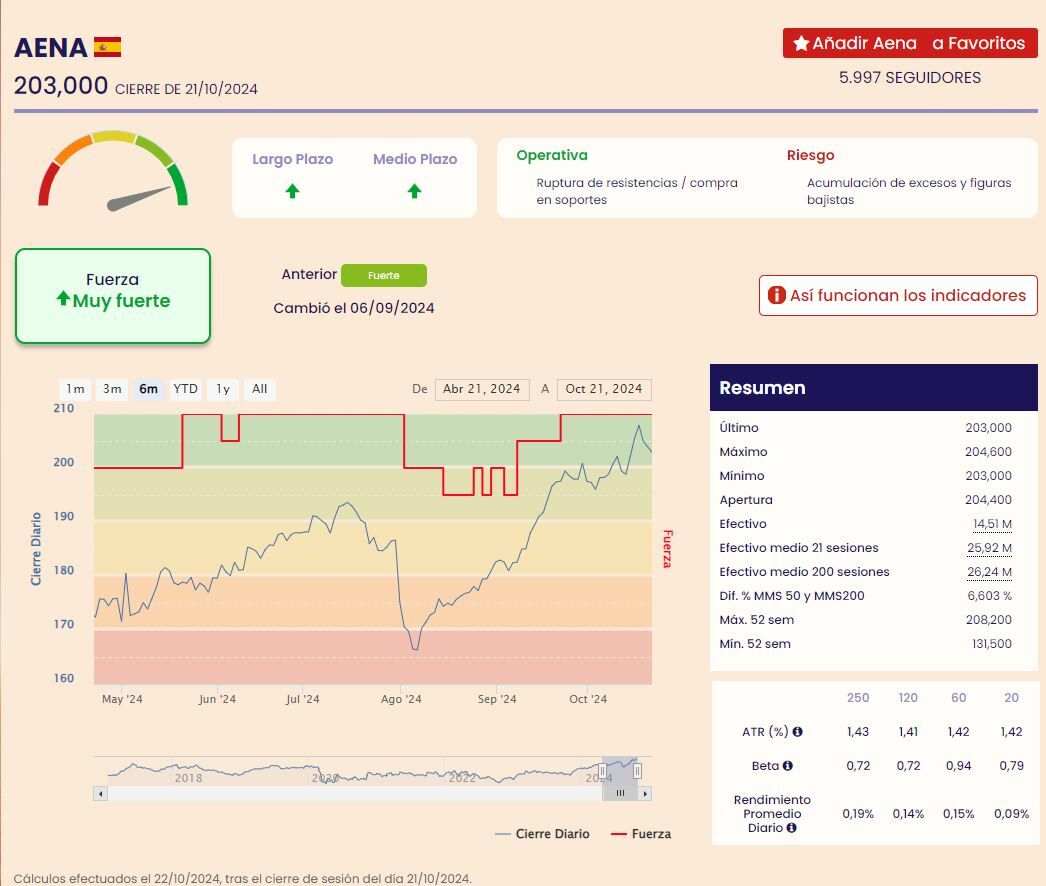The width and height of the screenshot is (1046, 886).
Task: Toggle the Cierre Diario legend series
Action: pos(542,834)
